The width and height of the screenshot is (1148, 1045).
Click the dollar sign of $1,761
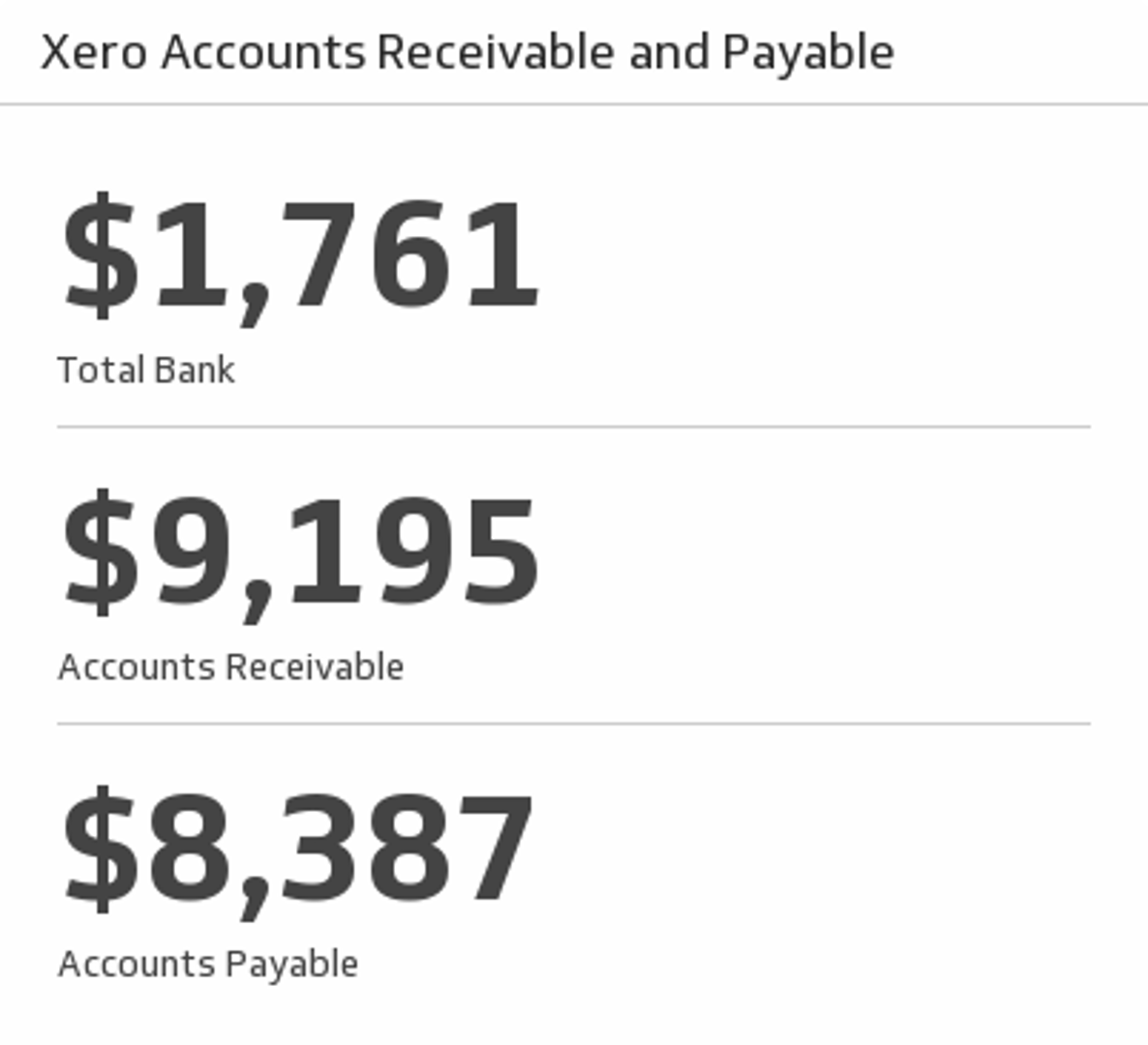coord(99,255)
